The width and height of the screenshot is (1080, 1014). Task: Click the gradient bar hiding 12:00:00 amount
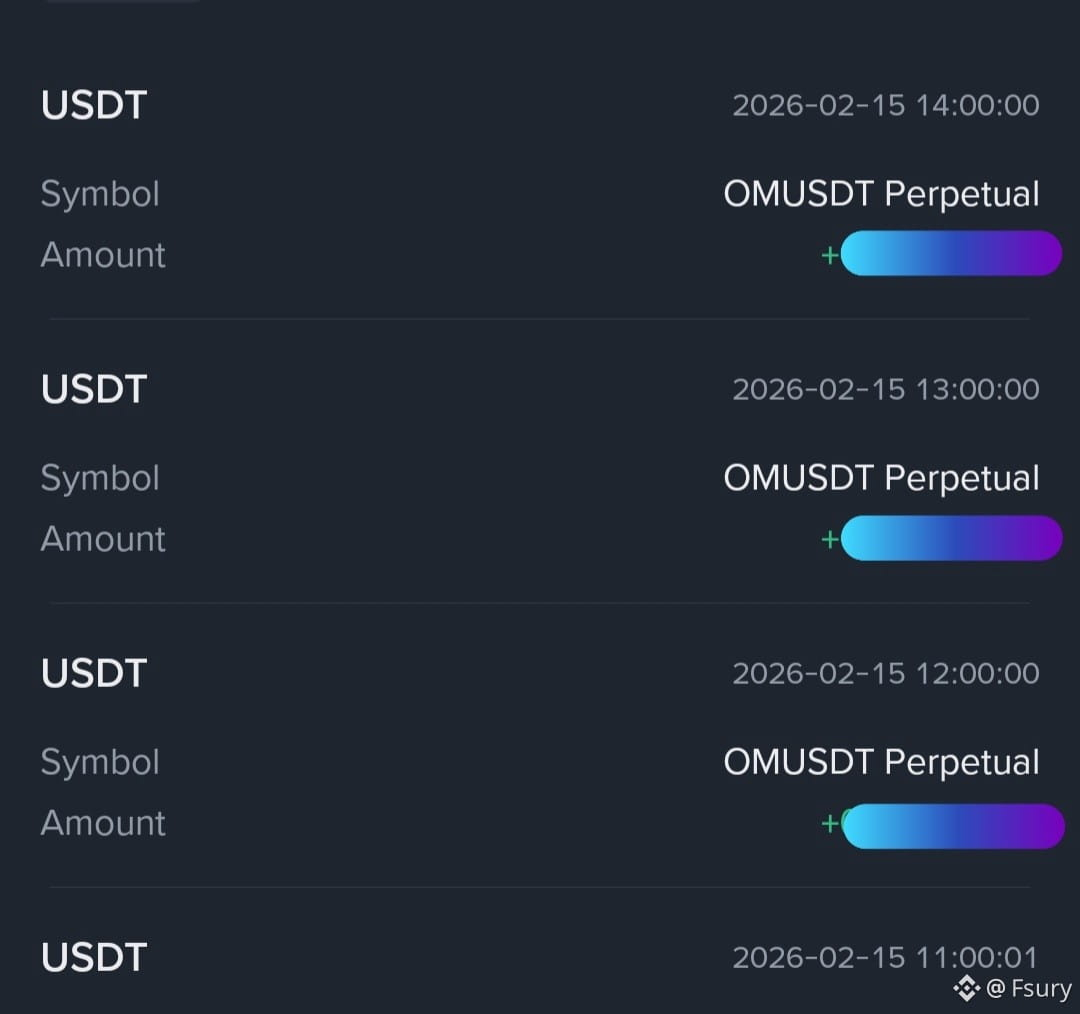953,826
